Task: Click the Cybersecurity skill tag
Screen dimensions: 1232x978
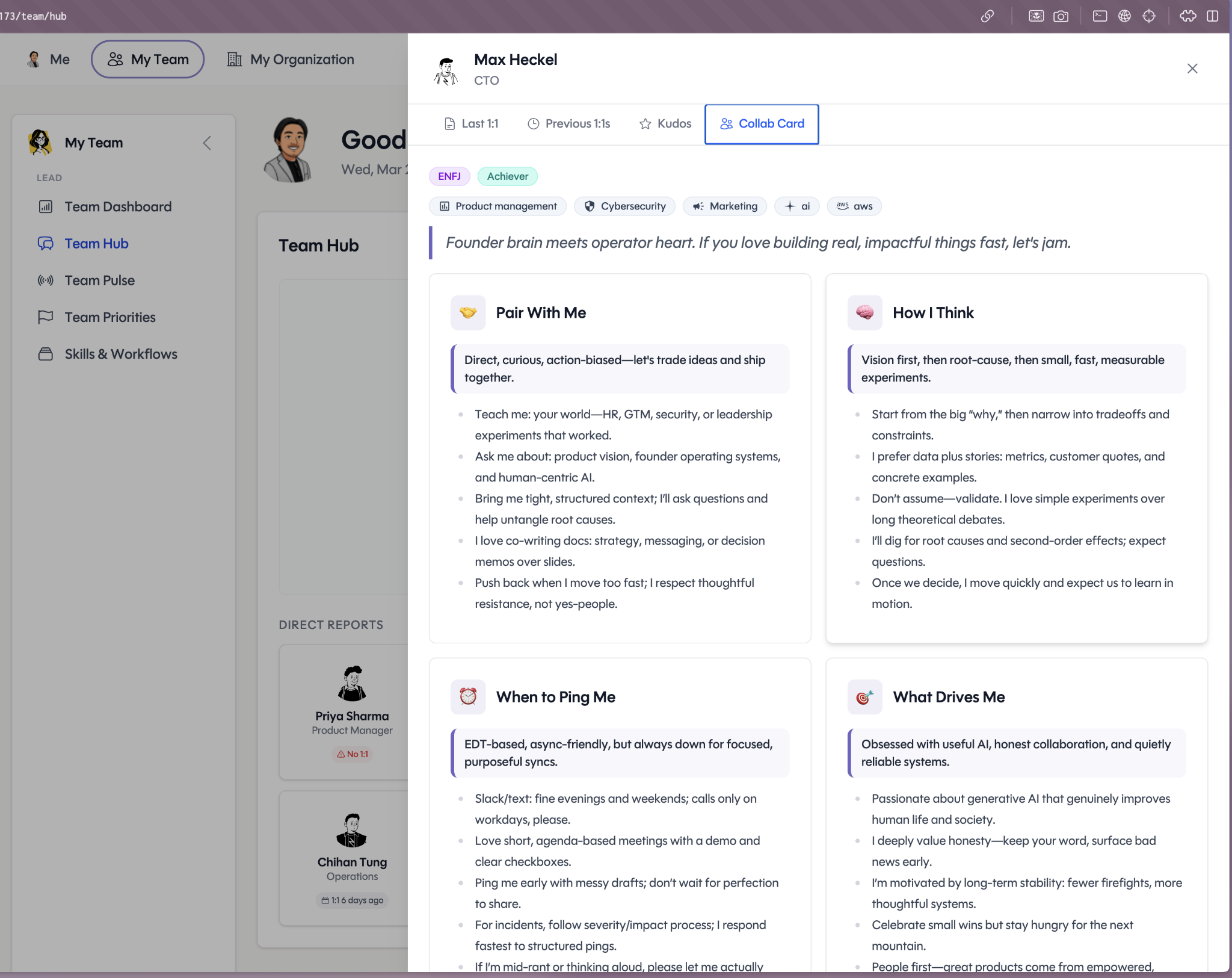Action: pos(625,206)
